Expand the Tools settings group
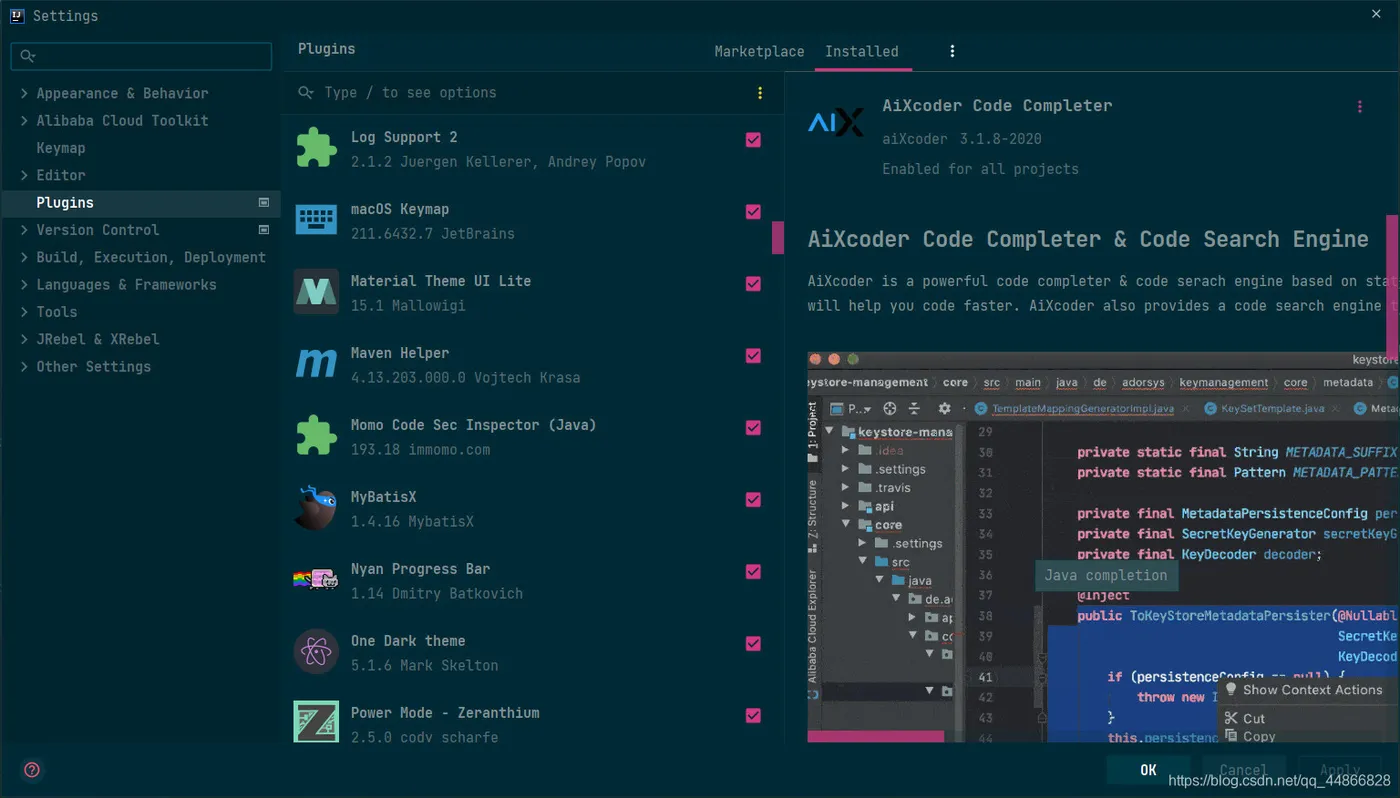The height and width of the screenshot is (798, 1400). 24,312
